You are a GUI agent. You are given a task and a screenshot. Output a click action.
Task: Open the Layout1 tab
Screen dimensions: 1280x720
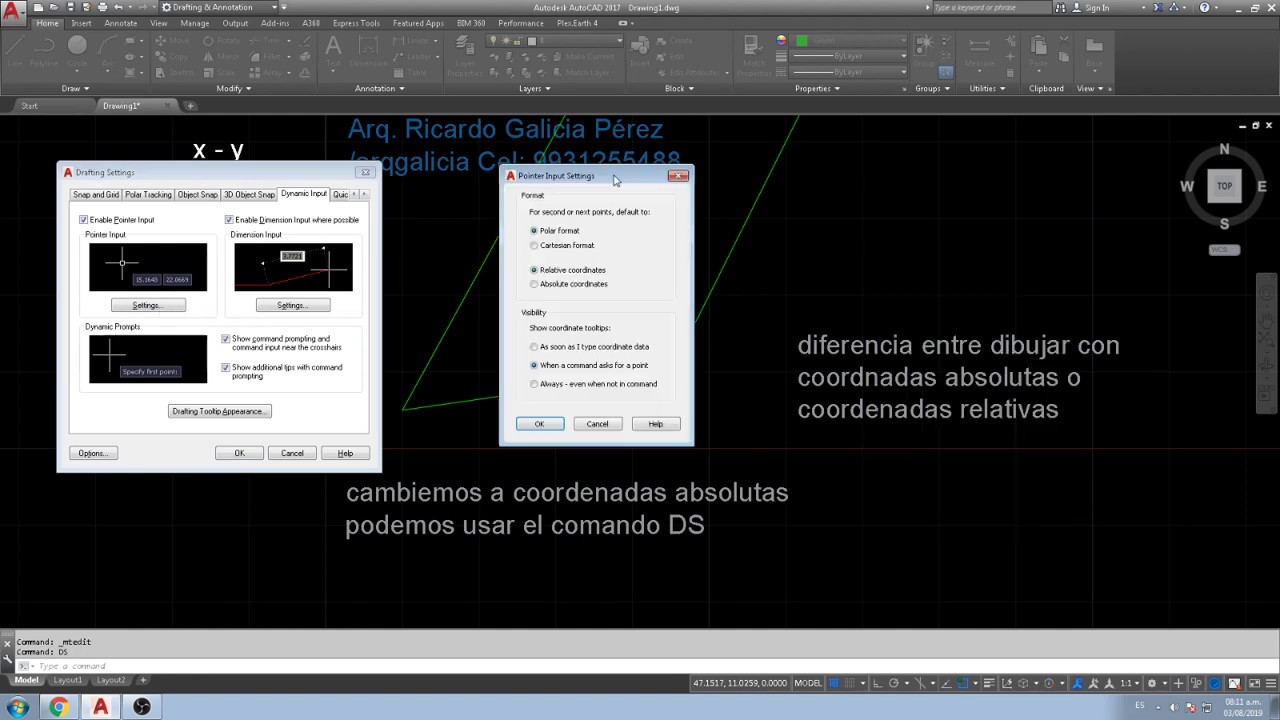pos(68,680)
